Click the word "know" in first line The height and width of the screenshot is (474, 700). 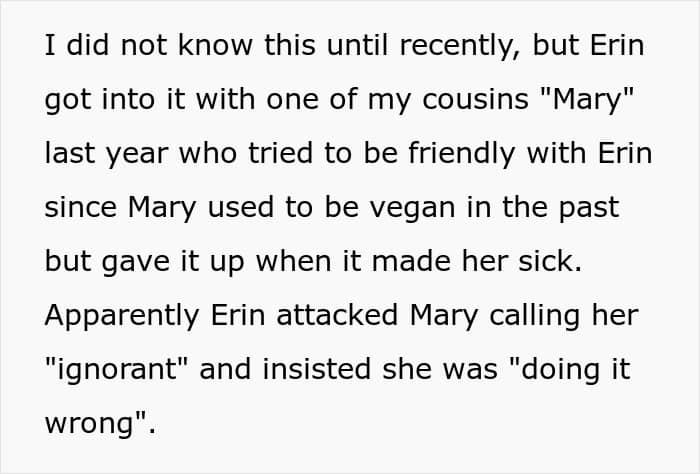(216, 45)
